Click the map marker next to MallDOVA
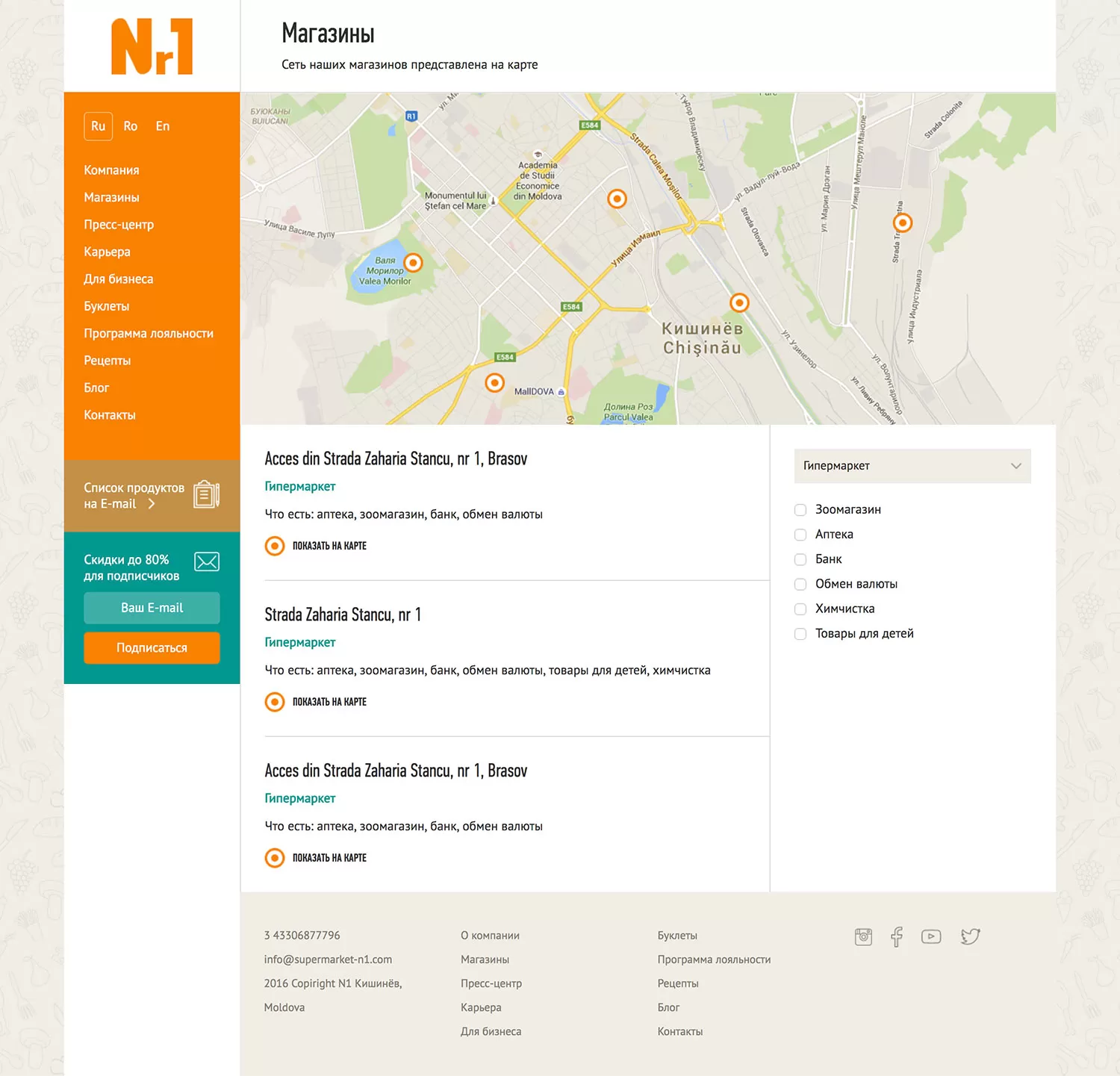 [494, 382]
